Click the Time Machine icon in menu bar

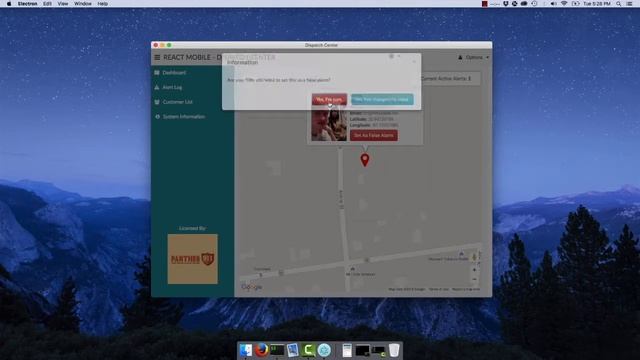click(534, 4)
